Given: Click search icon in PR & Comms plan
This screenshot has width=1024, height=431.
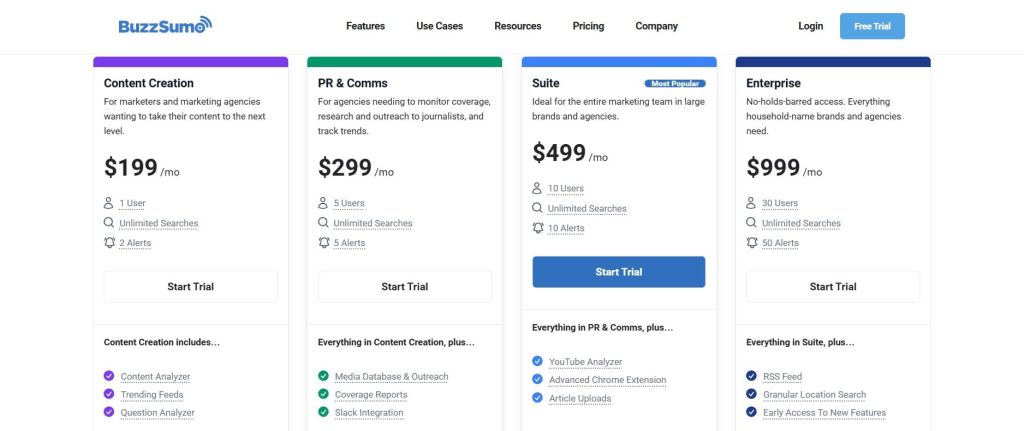Looking at the screenshot, I should click(323, 223).
